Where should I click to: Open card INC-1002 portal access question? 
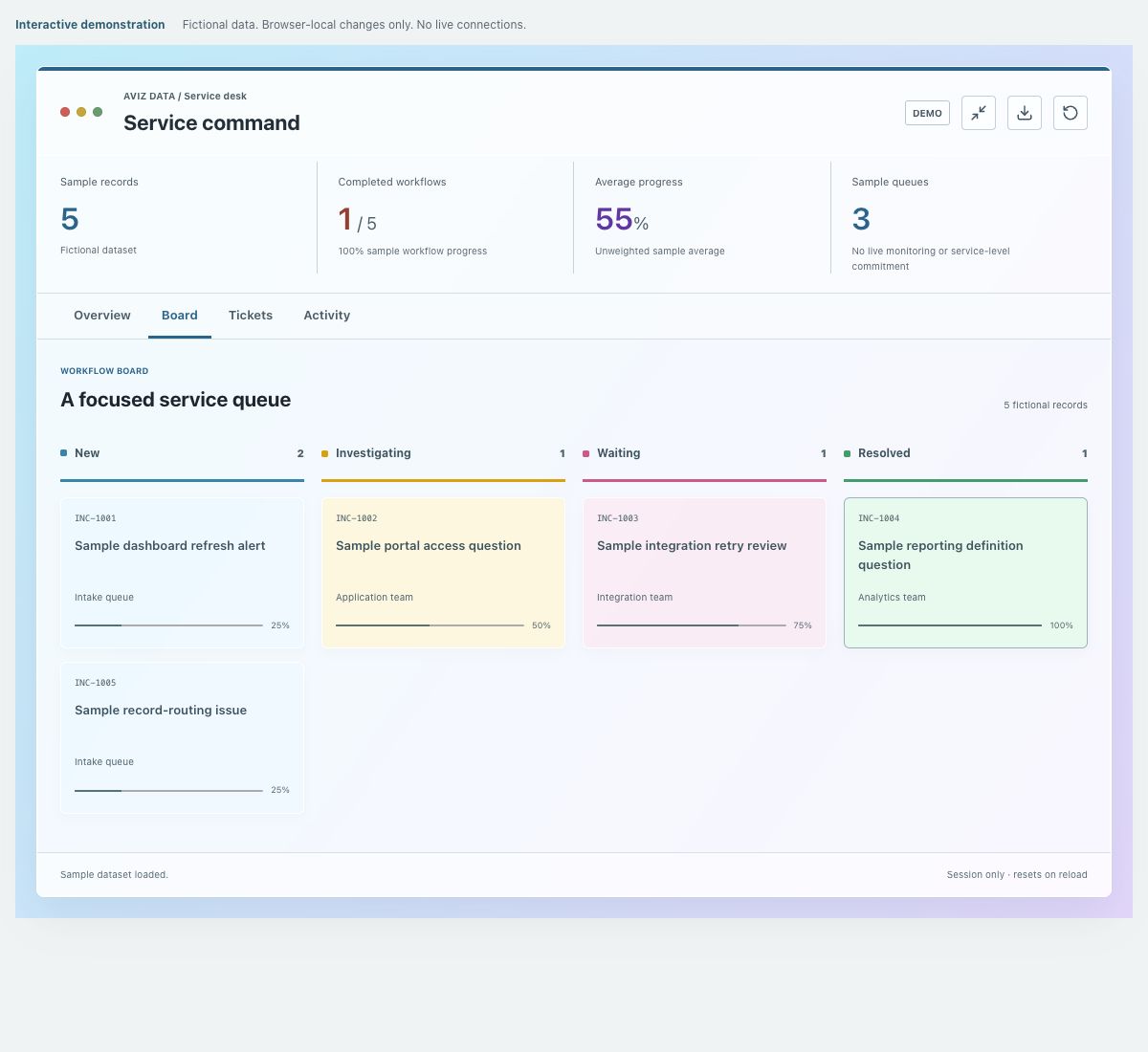pyautogui.click(x=443, y=573)
